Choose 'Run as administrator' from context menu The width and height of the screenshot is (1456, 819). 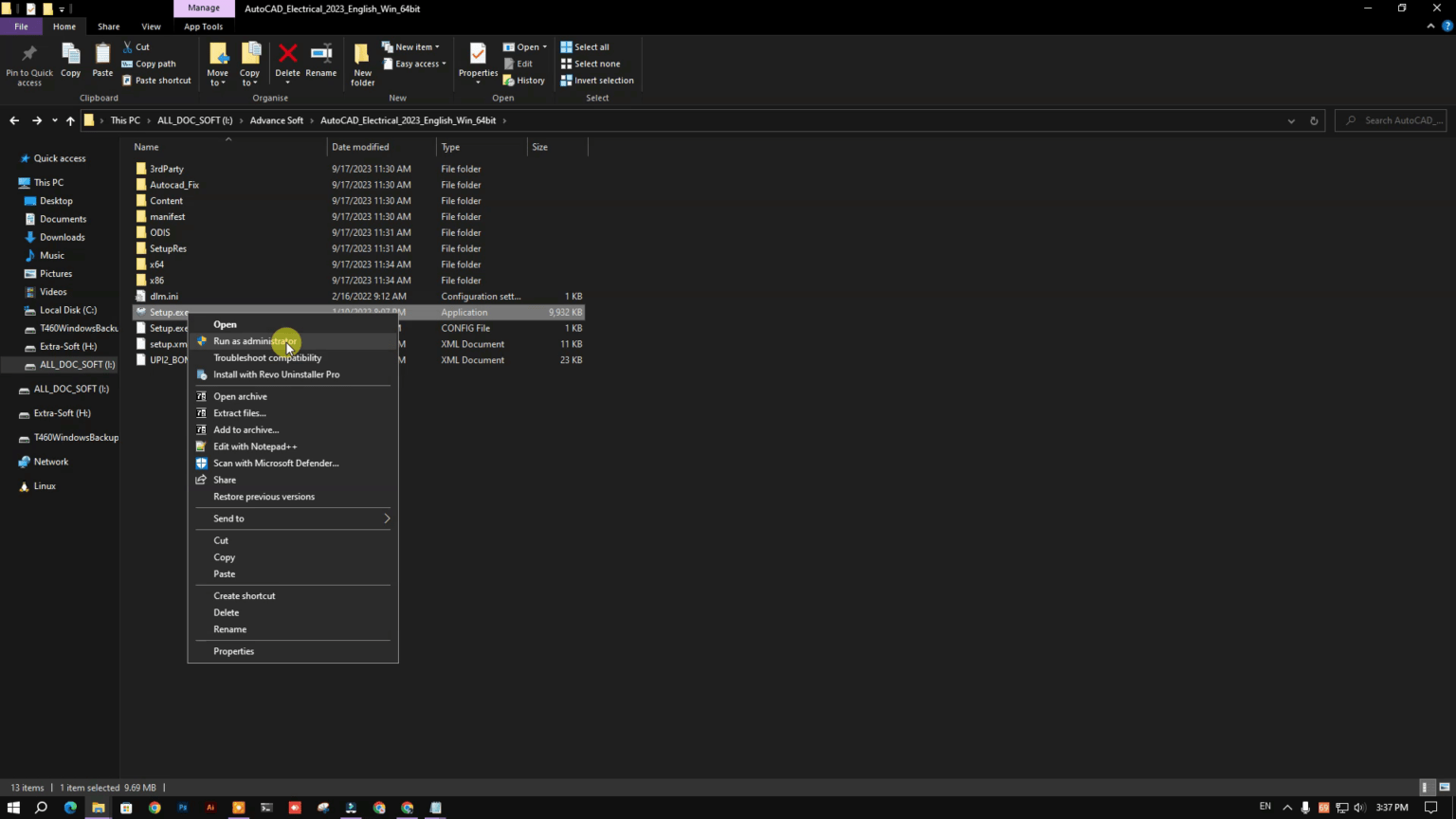[x=254, y=341]
